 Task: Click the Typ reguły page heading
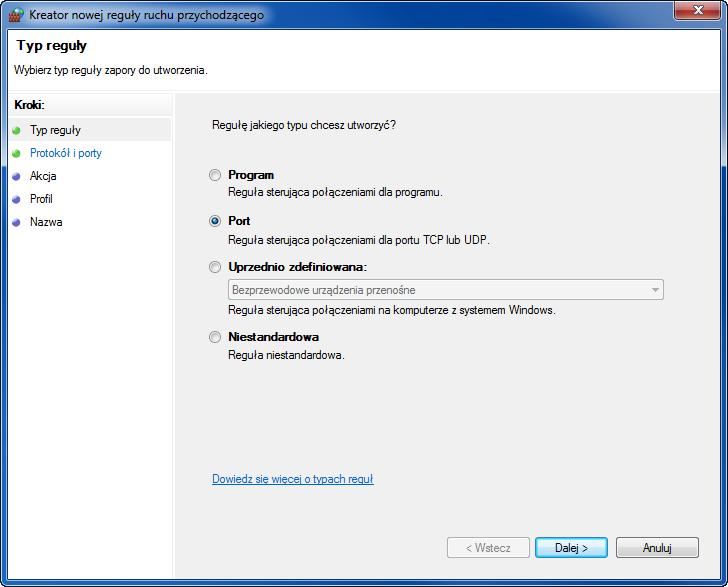click(52, 46)
